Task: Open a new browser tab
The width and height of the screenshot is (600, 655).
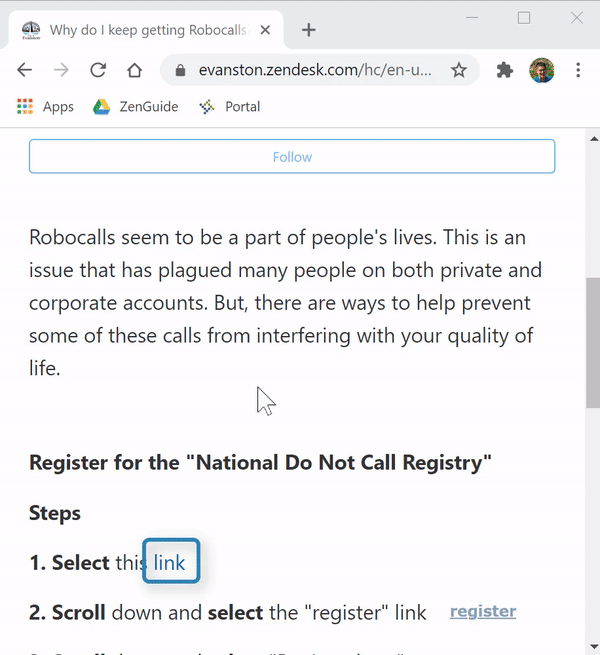Action: click(309, 30)
